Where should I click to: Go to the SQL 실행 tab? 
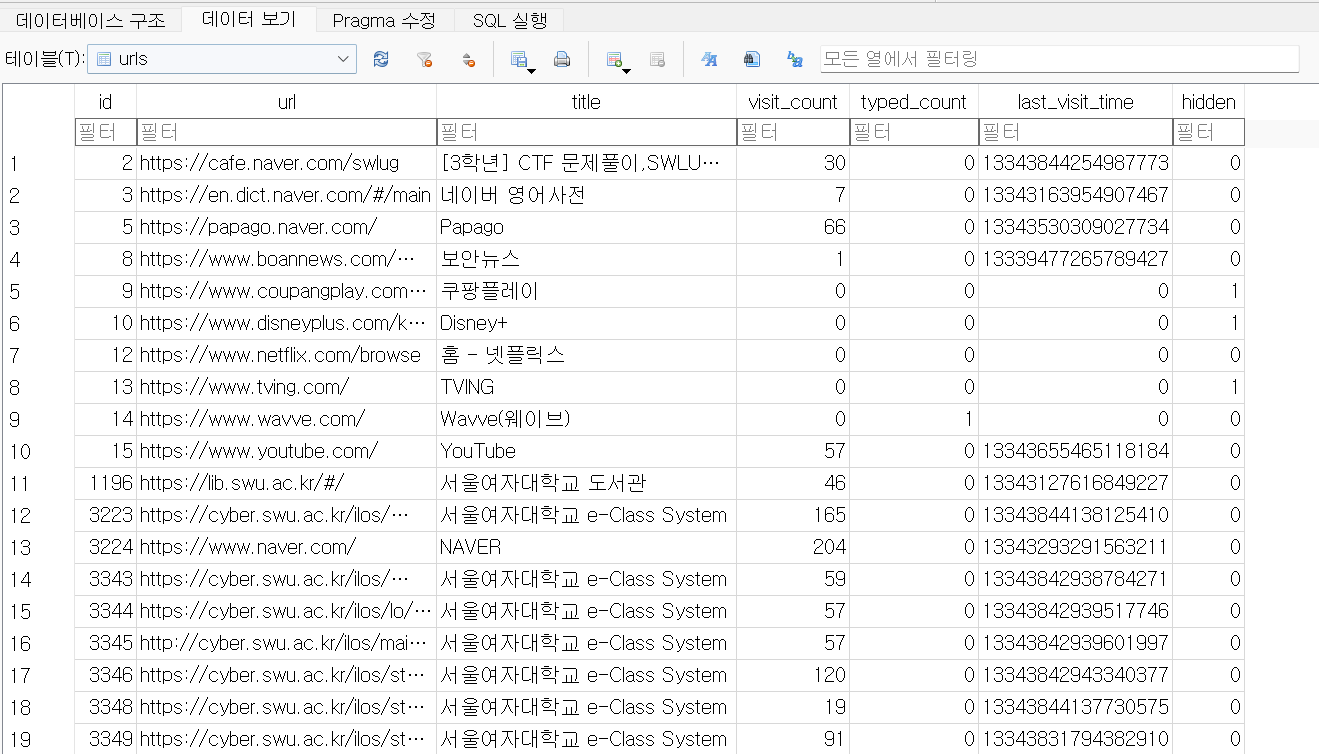coord(510,20)
